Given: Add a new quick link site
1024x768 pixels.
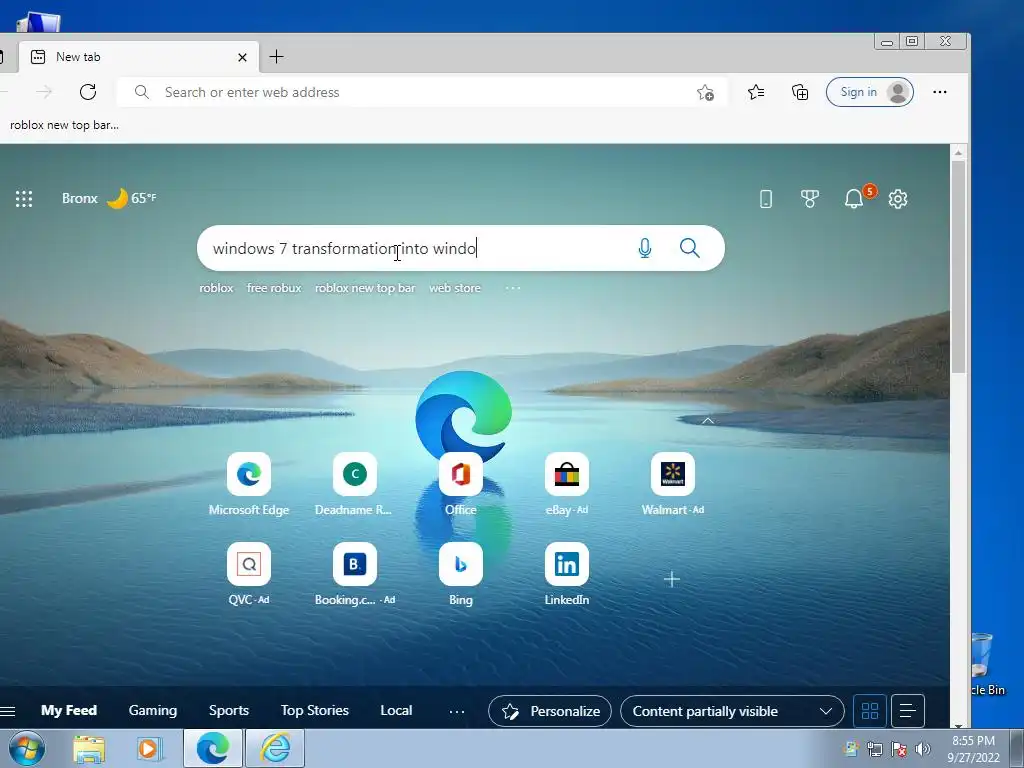Looking at the screenshot, I should click(672, 579).
